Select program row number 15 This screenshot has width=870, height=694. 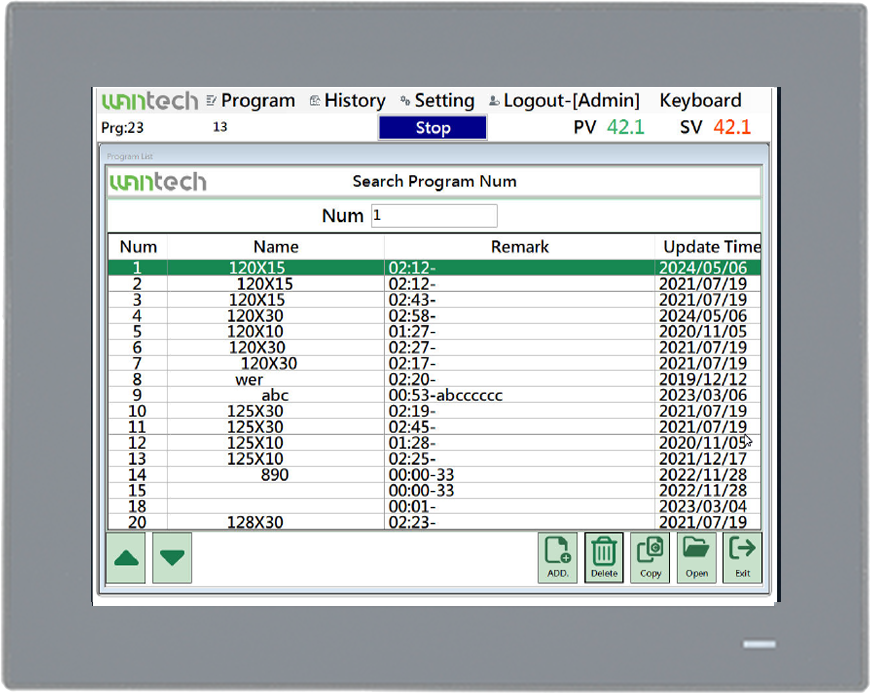pyautogui.click(x=434, y=490)
